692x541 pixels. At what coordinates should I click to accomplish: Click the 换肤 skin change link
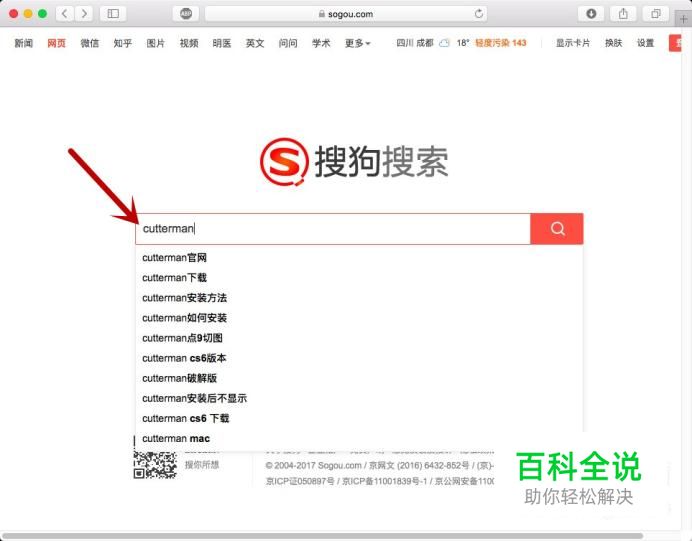tap(613, 43)
